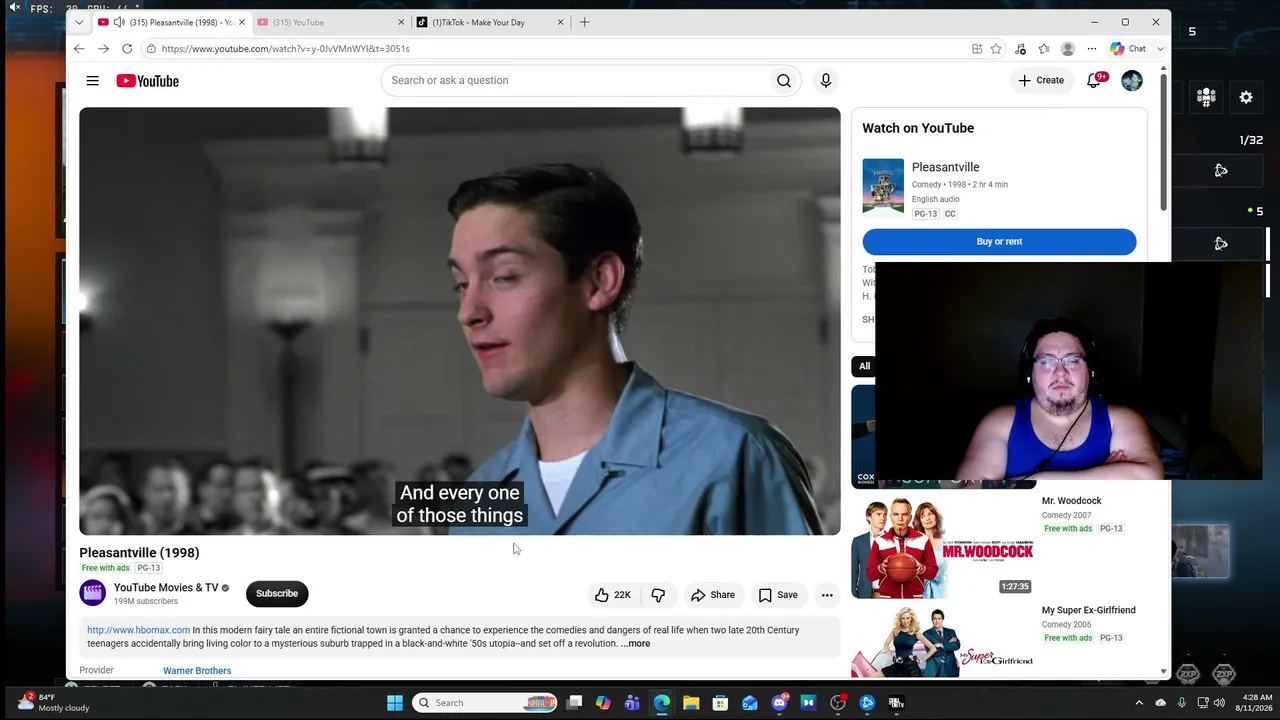Screen dimensions: 1280x720
Task: Open My Super Ex-Girlfriend thumbnail
Action: 942,640
